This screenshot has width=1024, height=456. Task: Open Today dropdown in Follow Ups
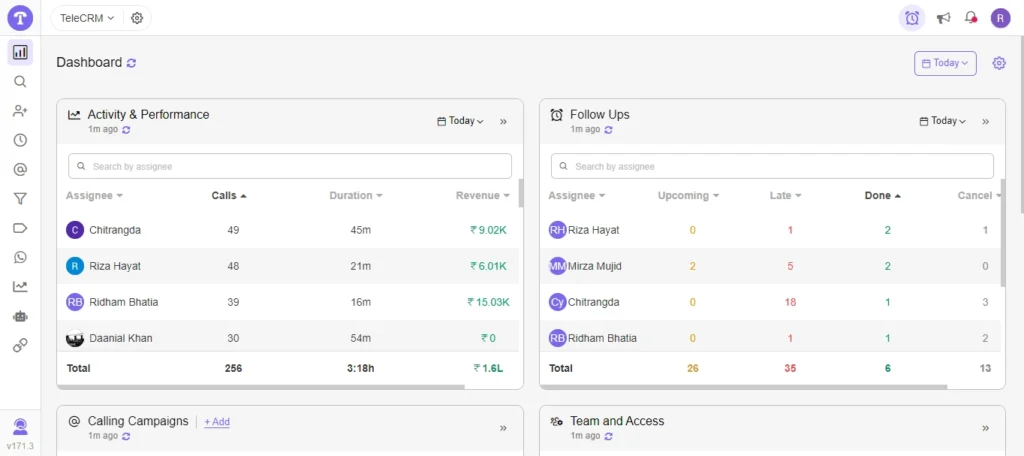coord(943,121)
